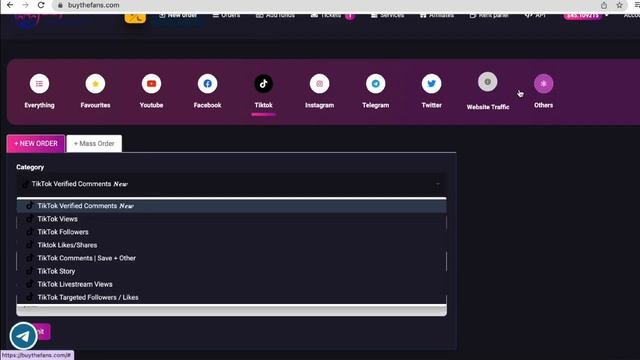Image resolution: width=640 pixels, height=360 pixels.
Task: Open the Favourites star icon
Action: coord(95,84)
